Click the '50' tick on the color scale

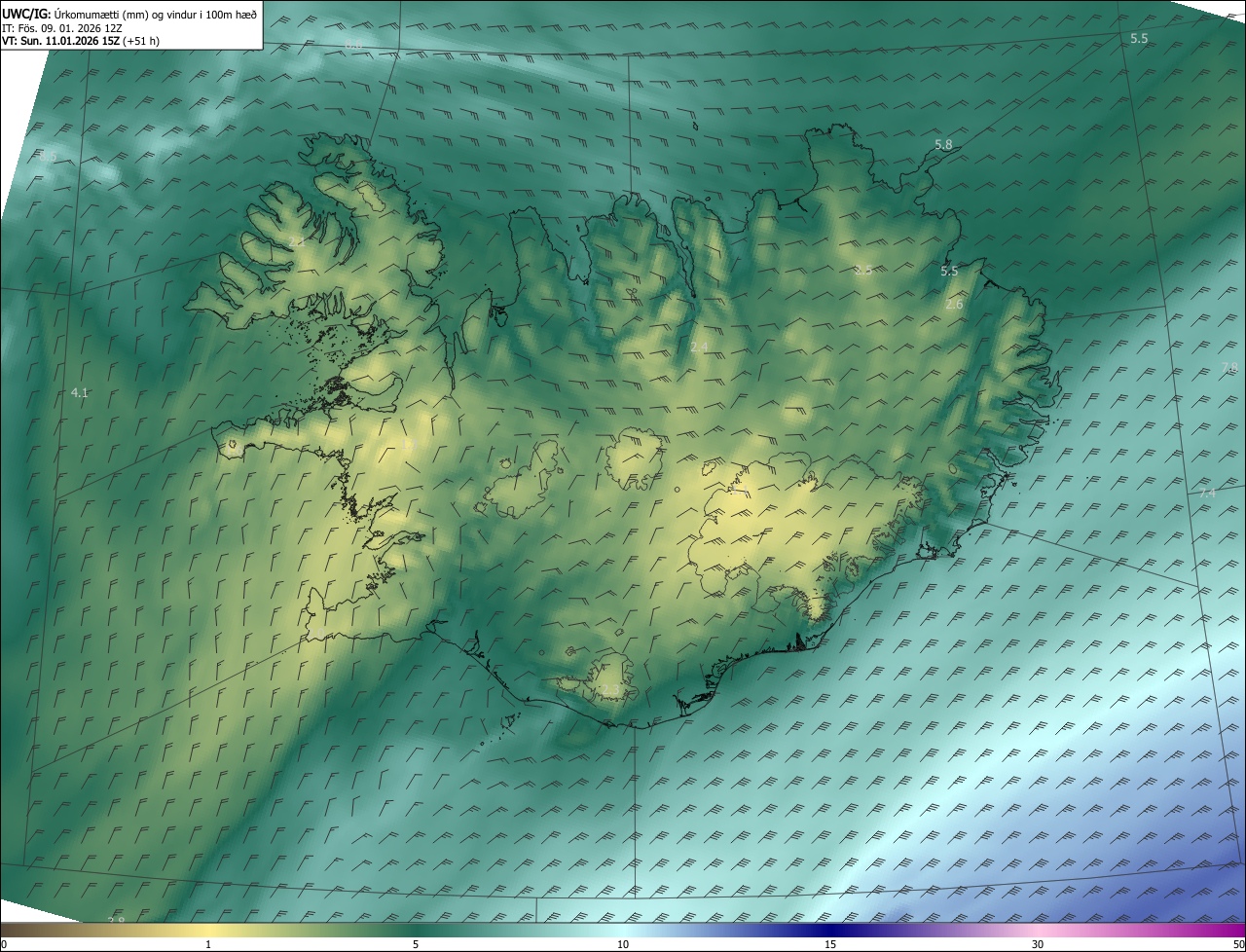coord(1239,945)
